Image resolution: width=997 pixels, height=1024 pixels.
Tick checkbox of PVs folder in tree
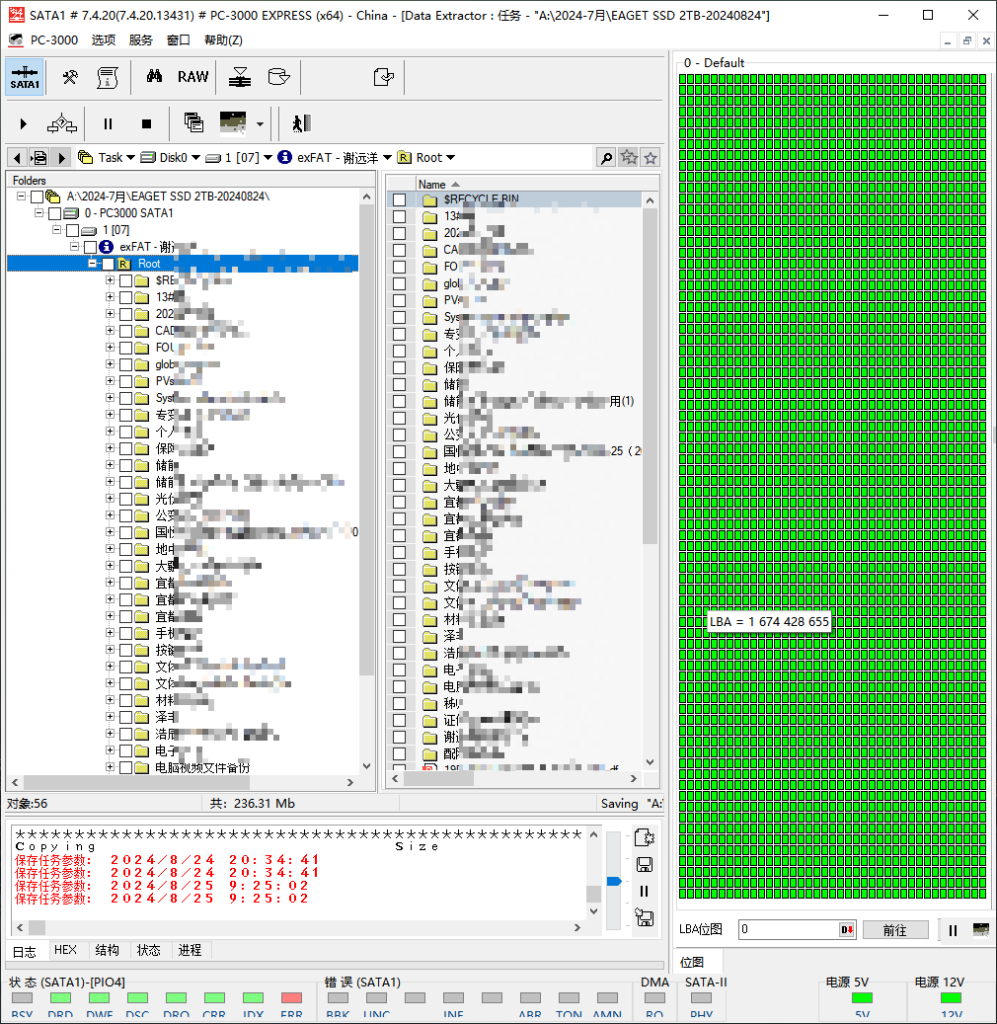point(126,381)
